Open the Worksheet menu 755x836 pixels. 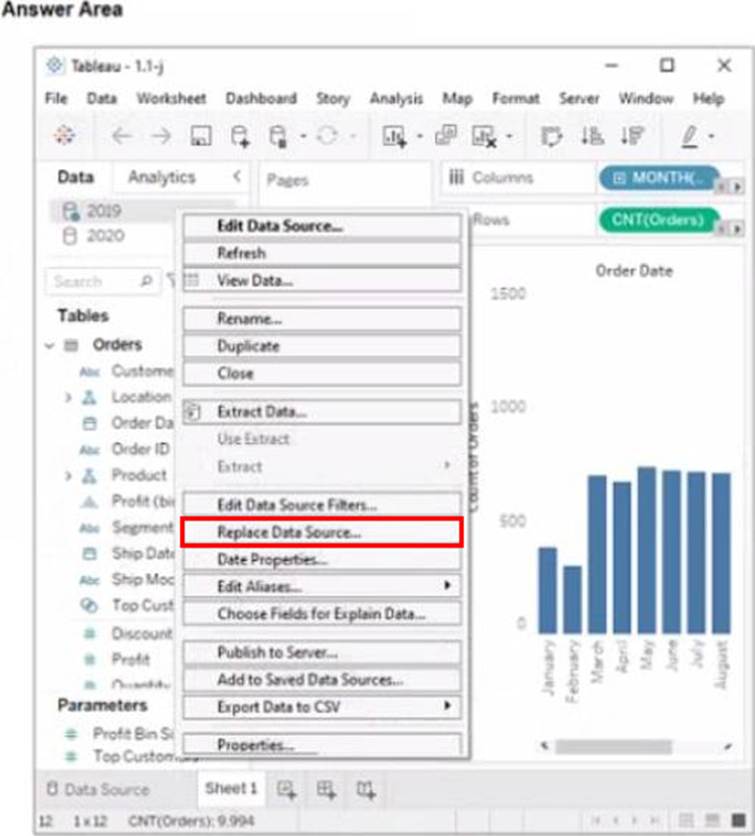tap(171, 99)
